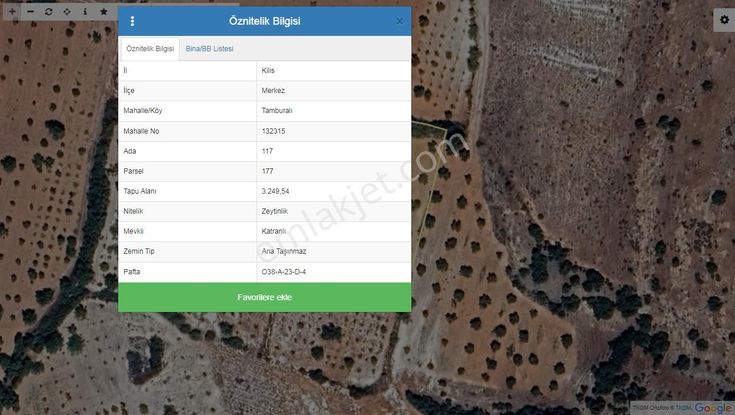This screenshot has height=415, width=735.
Task: Click the Parsel value 177
Action: [267, 171]
